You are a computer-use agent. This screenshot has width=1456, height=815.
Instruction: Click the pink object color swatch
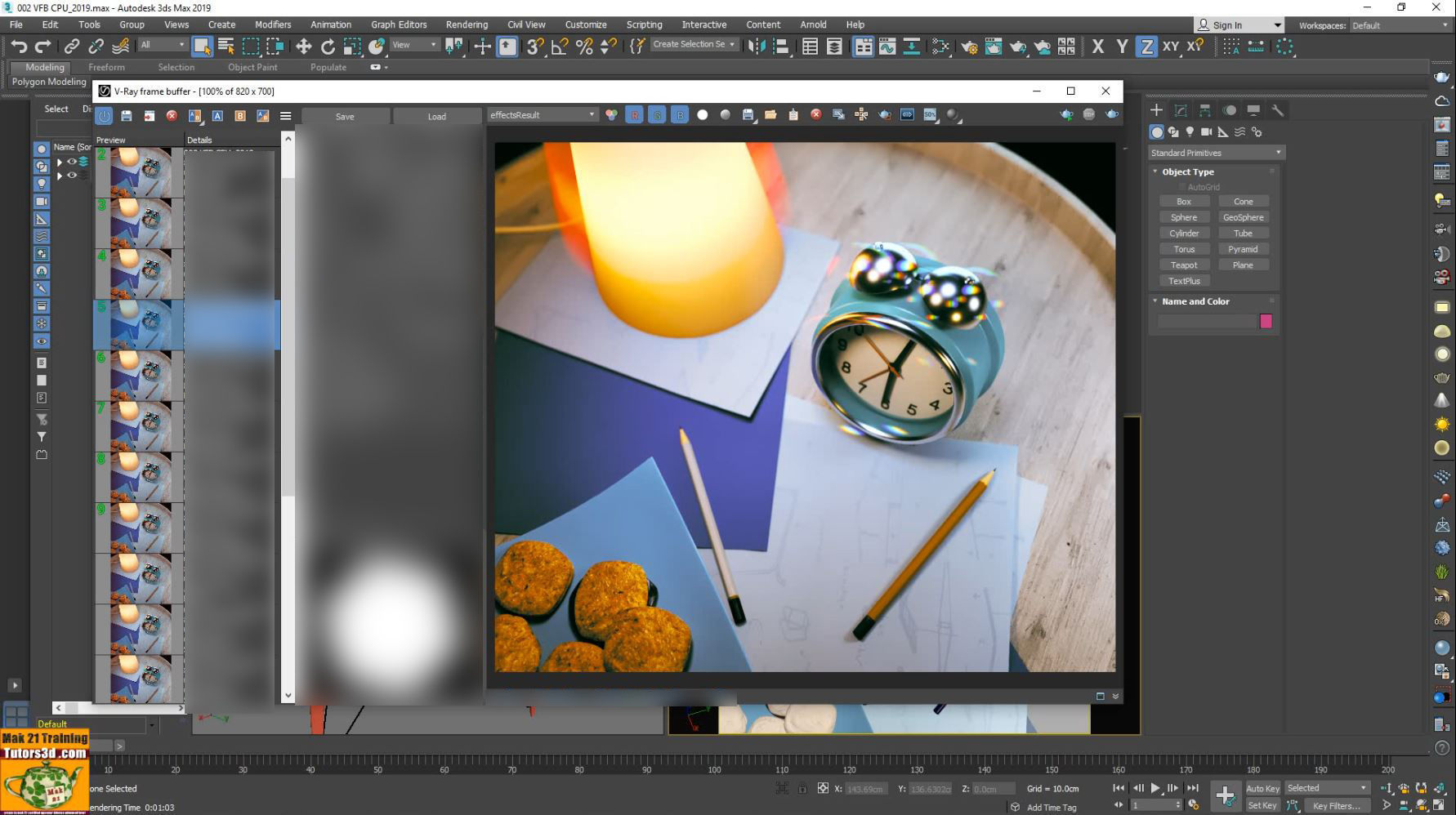pyautogui.click(x=1266, y=321)
